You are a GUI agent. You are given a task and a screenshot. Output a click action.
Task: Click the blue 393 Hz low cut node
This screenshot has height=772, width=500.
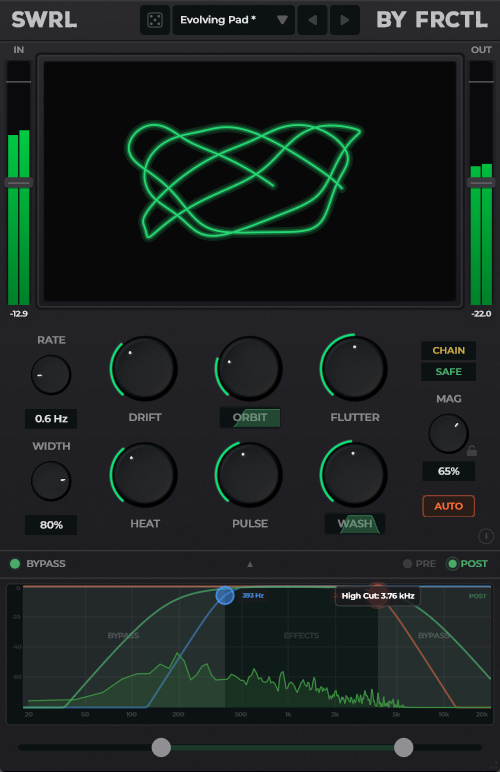(225, 595)
